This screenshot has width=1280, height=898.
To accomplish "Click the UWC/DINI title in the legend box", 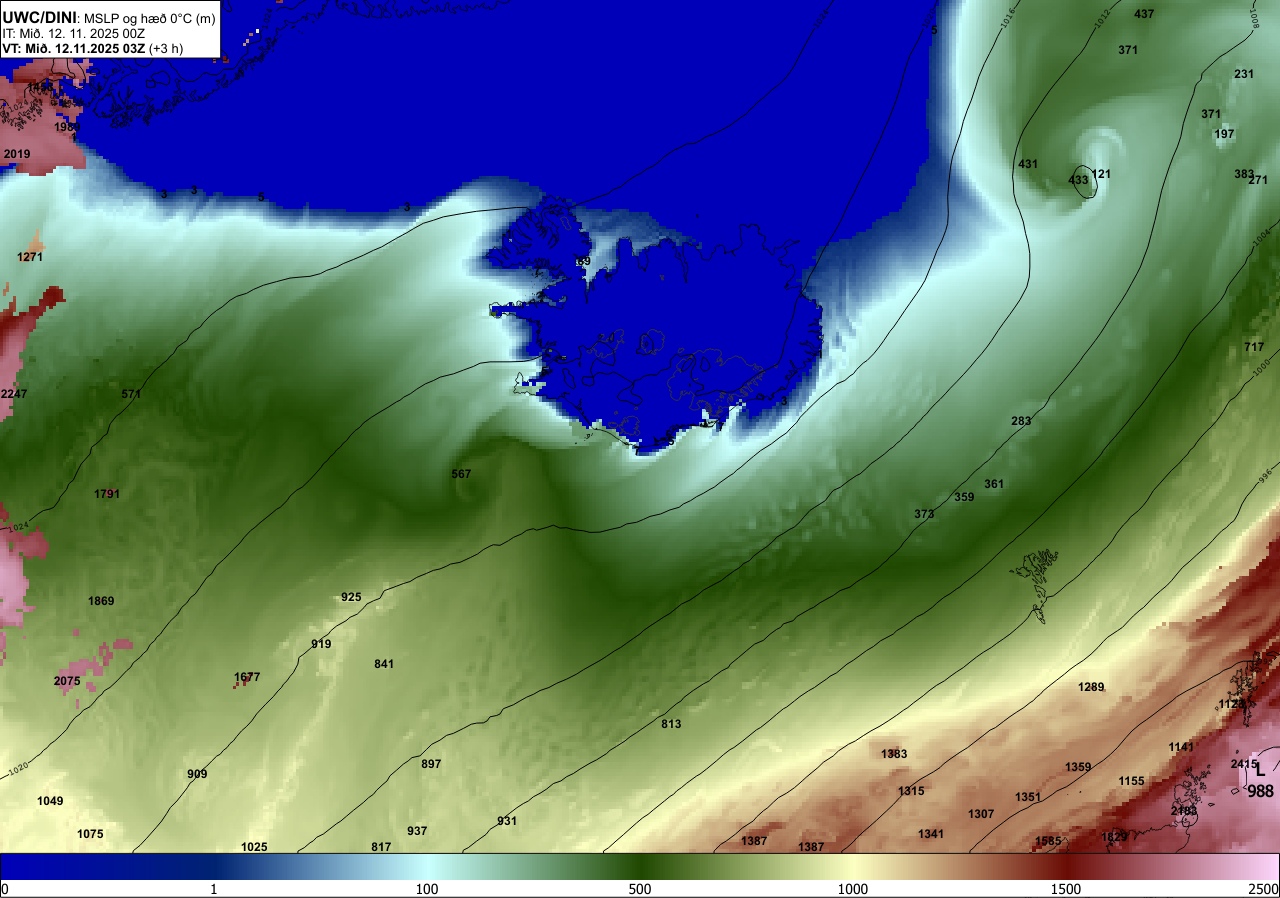I will [39, 17].
